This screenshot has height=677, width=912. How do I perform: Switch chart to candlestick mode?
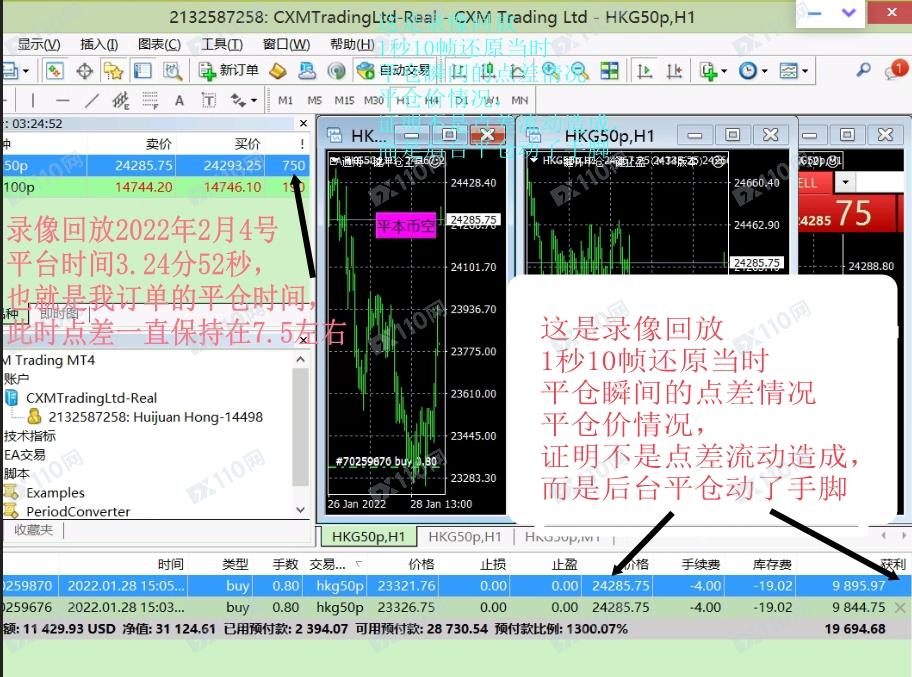pos(488,71)
